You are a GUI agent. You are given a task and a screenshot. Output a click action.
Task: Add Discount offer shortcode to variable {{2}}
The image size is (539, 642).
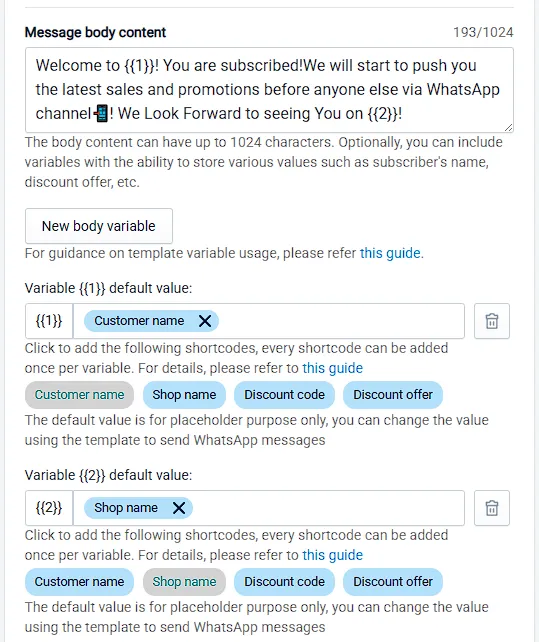[x=393, y=582]
